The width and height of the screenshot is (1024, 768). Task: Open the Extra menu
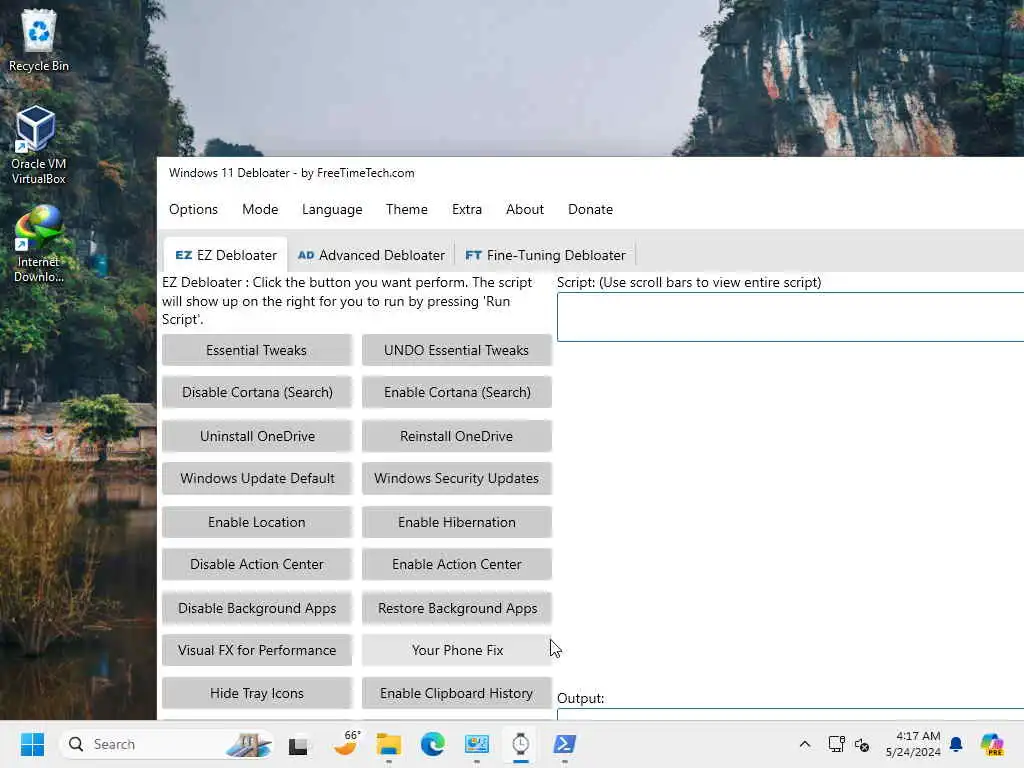pyautogui.click(x=466, y=209)
